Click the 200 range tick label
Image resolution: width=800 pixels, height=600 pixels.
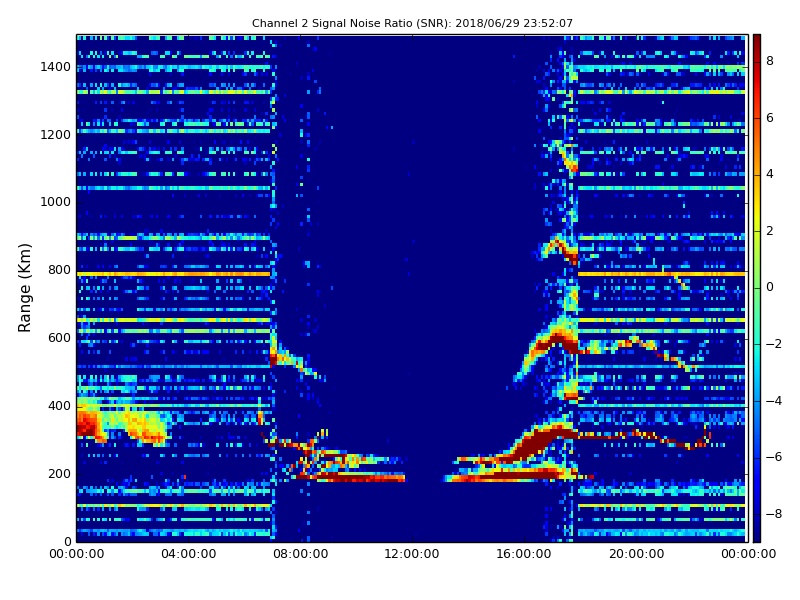(59, 473)
